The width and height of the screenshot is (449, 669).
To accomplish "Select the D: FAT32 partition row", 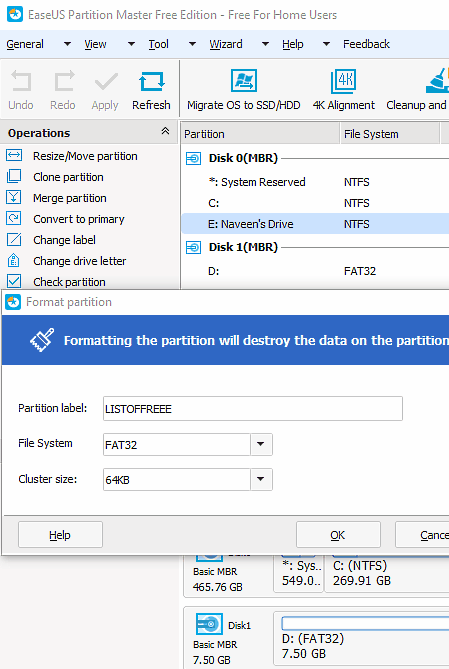I will pos(315,271).
